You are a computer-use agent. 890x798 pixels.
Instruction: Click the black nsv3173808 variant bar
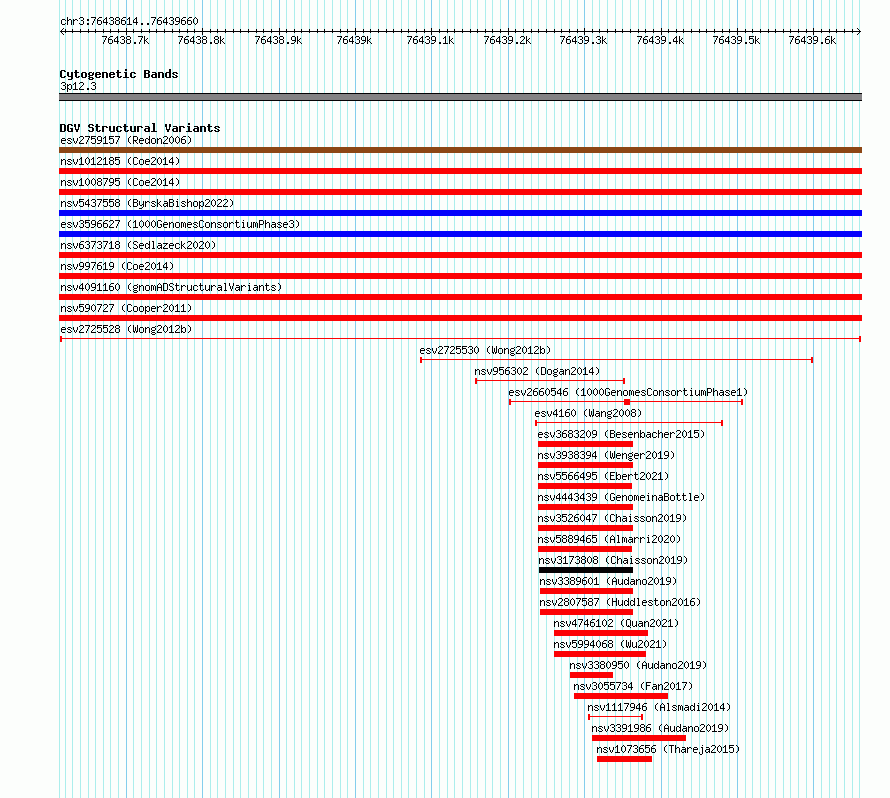(586, 570)
